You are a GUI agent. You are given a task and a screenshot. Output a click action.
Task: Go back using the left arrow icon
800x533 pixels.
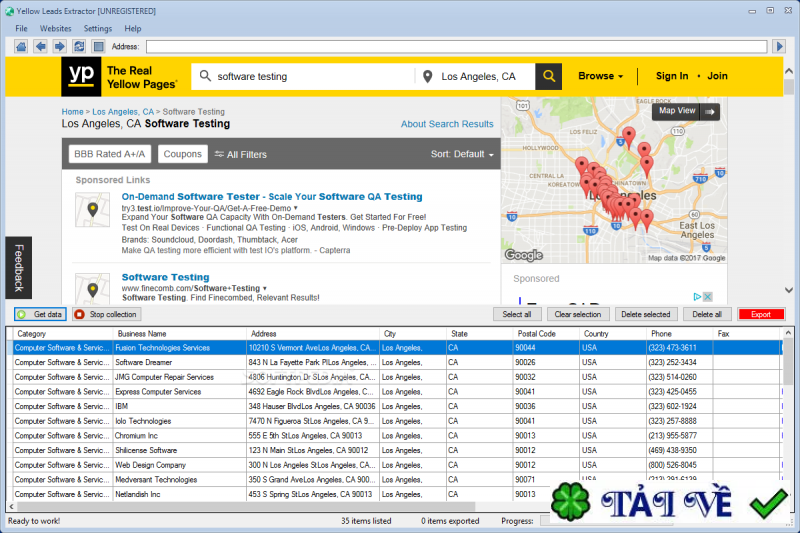coord(40,46)
